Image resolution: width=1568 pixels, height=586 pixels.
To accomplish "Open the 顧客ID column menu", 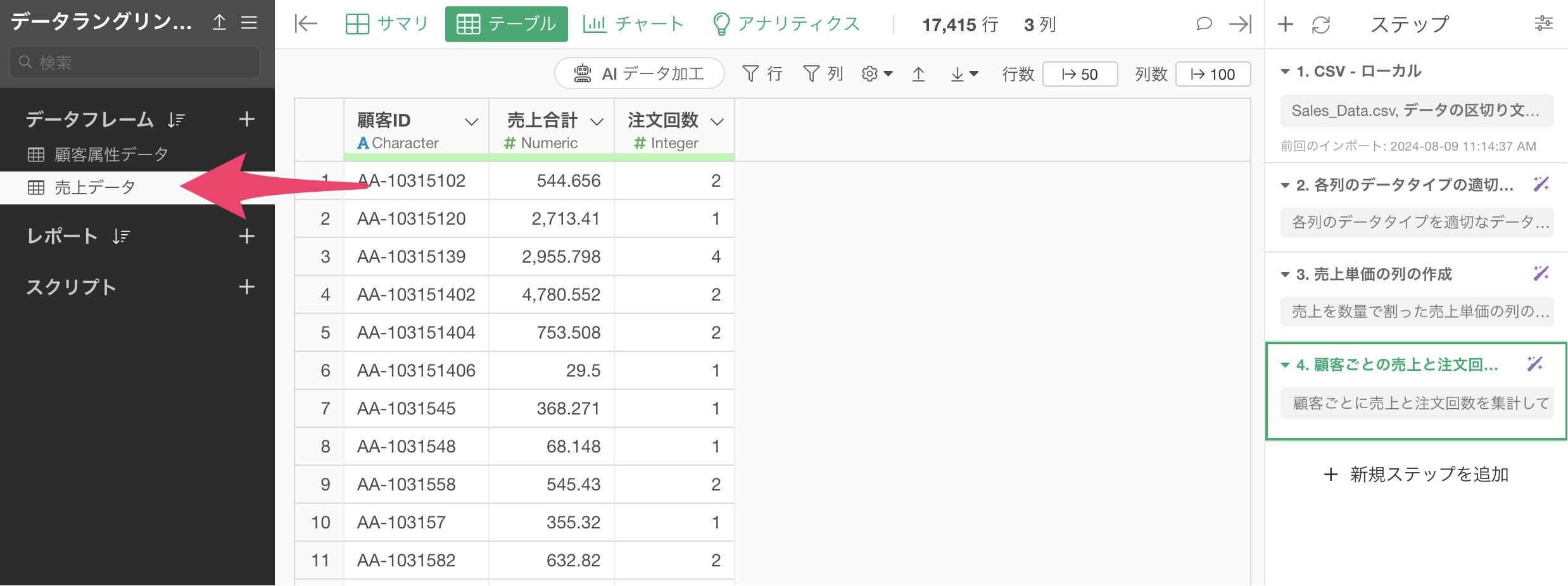I will (471, 122).
